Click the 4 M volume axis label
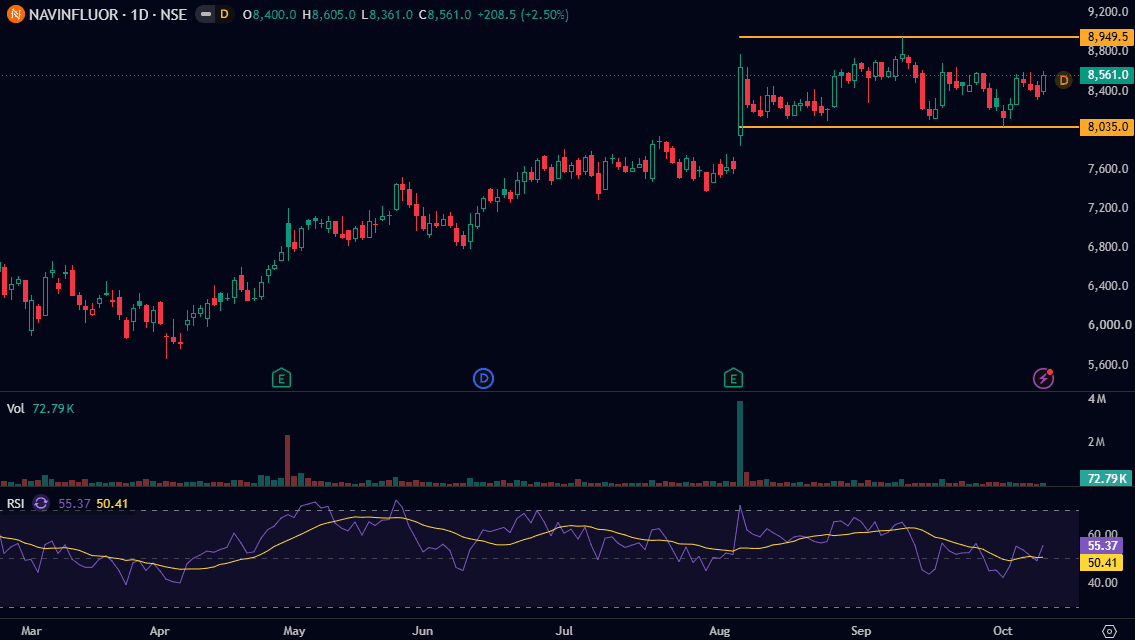The width and height of the screenshot is (1135, 640). click(1097, 399)
